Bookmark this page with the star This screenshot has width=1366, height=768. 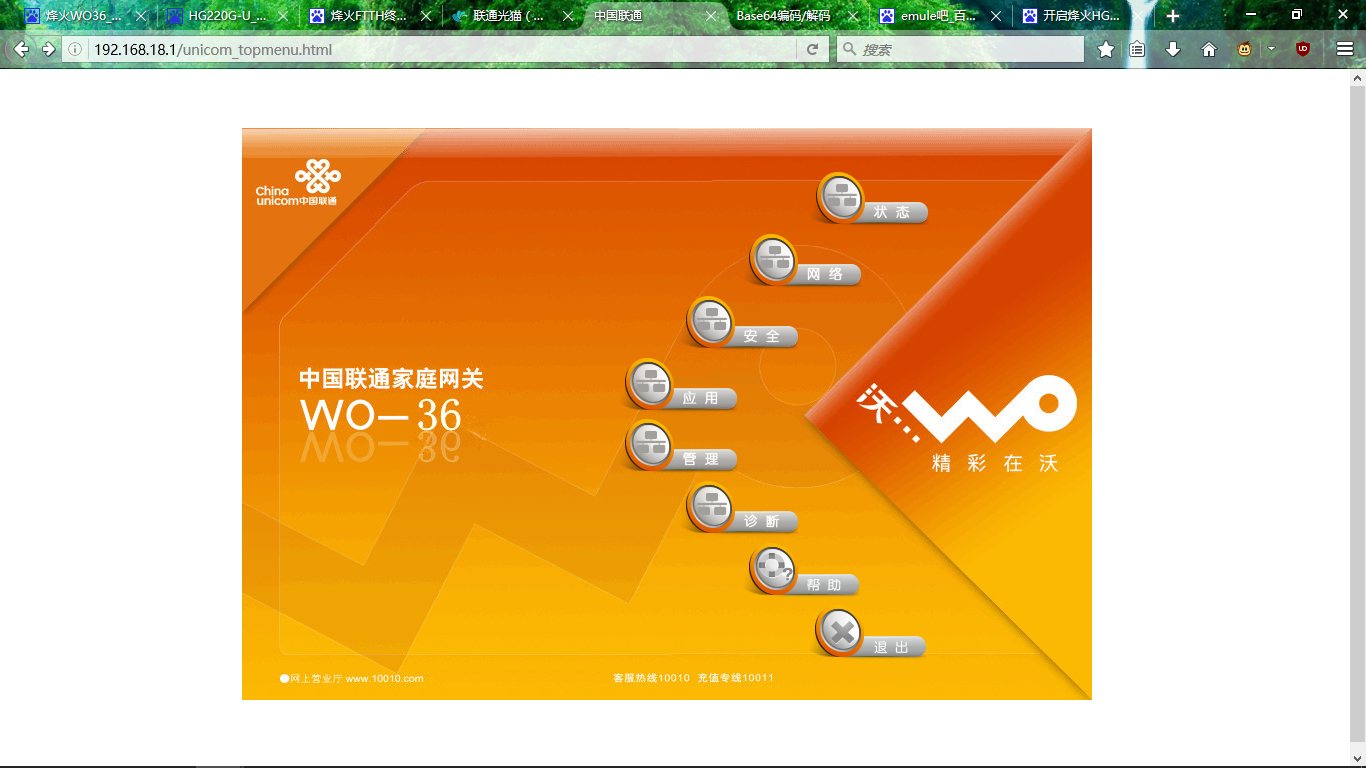[1106, 49]
